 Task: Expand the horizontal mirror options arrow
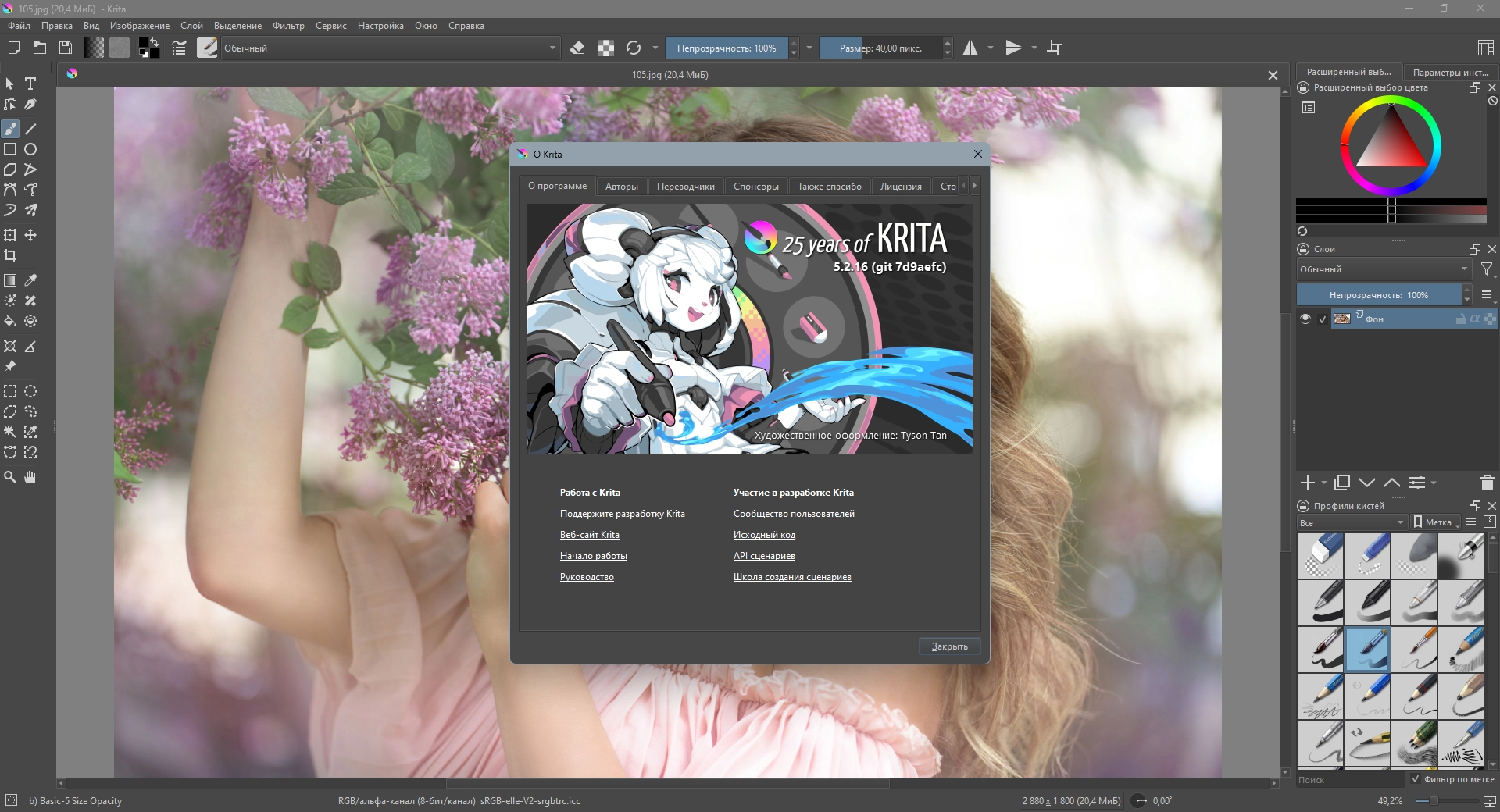991,48
